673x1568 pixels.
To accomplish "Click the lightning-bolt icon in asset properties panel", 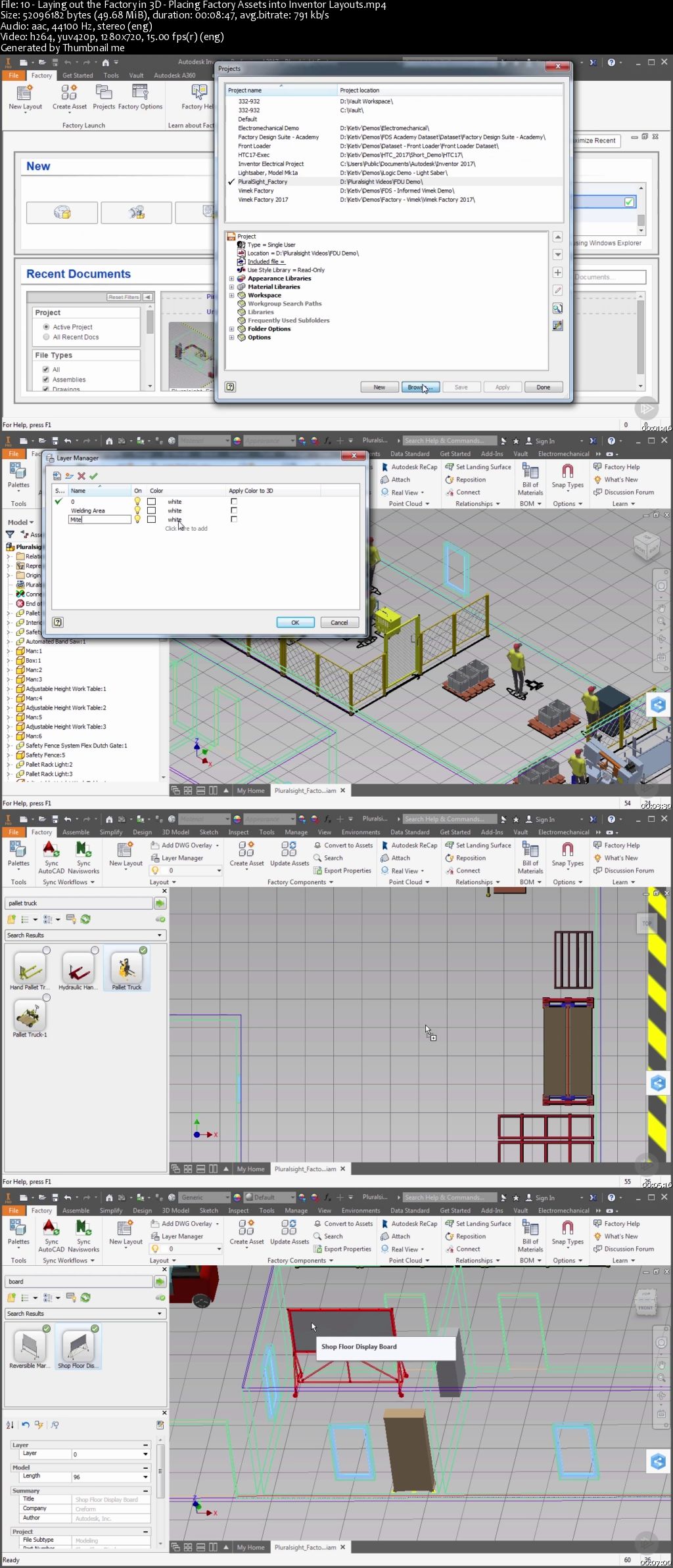I will tap(39, 1425).
